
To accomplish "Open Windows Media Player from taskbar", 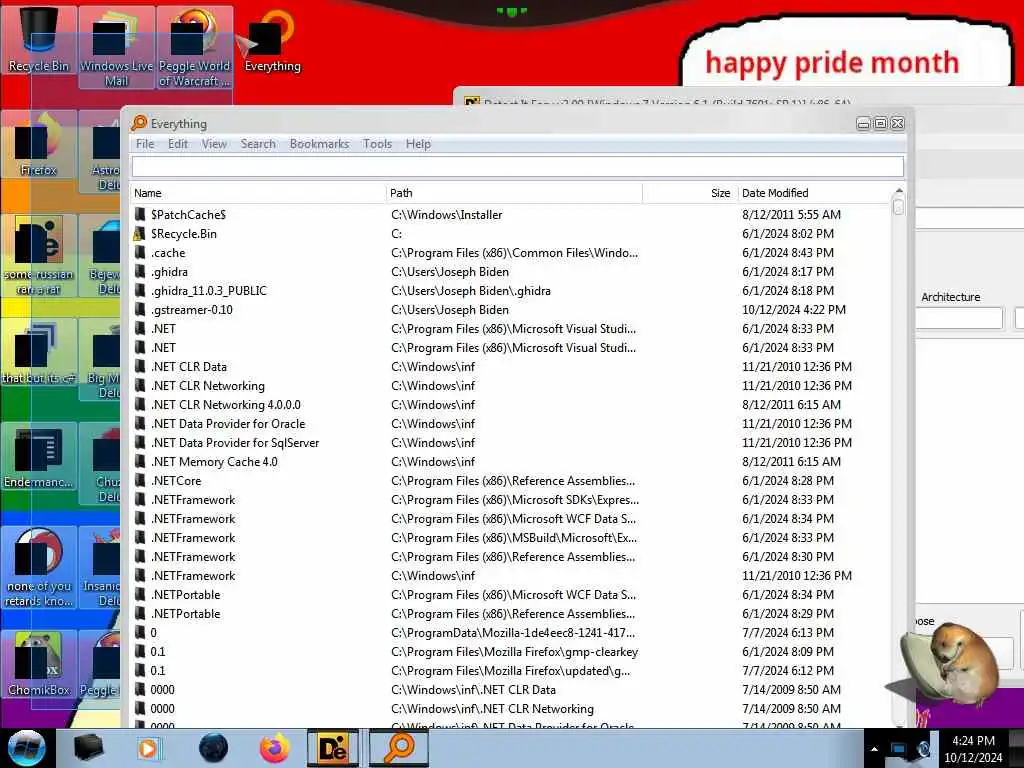I will (x=148, y=748).
